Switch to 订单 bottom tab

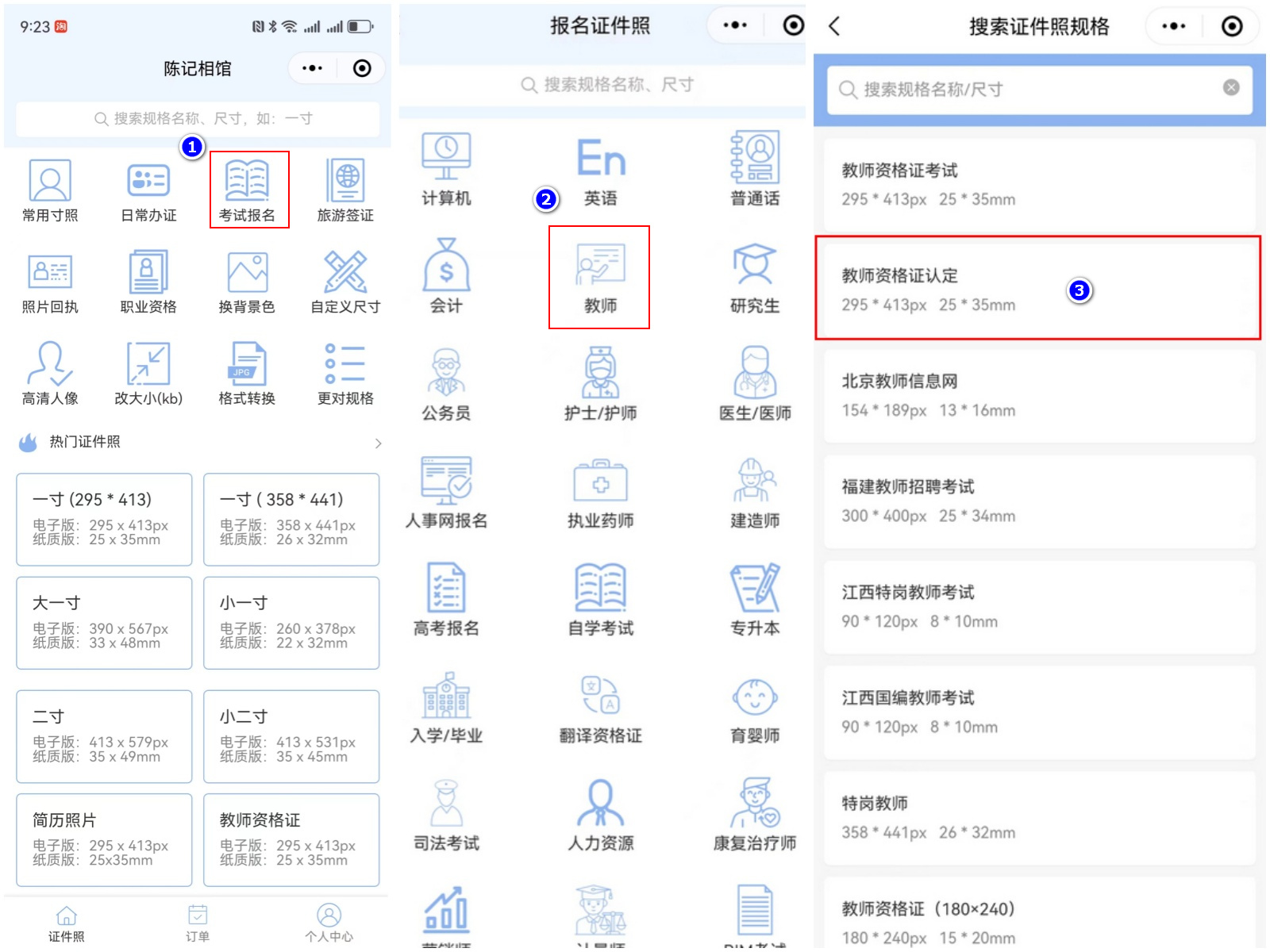(x=198, y=924)
